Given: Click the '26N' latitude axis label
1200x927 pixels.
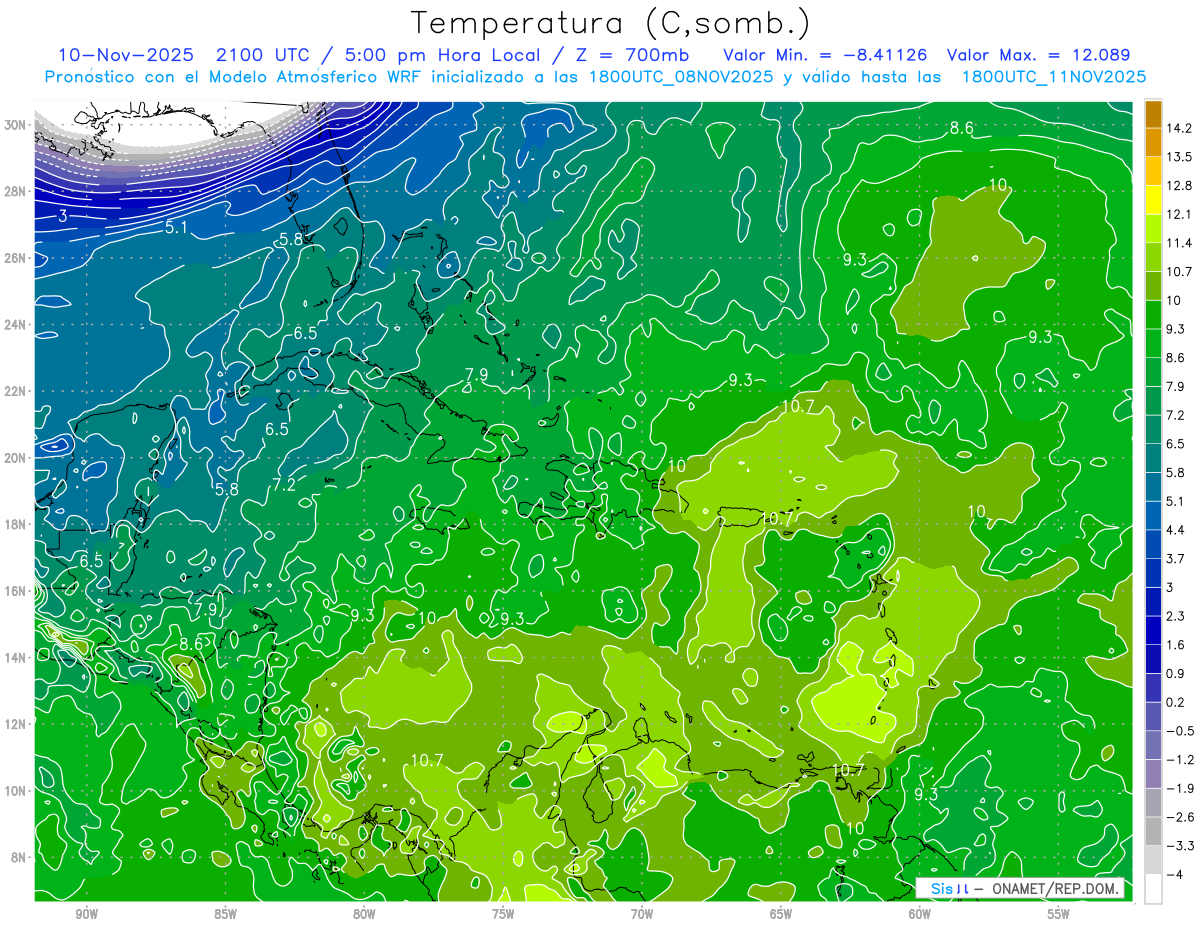Looking at the screenshot, I should 17,258.
